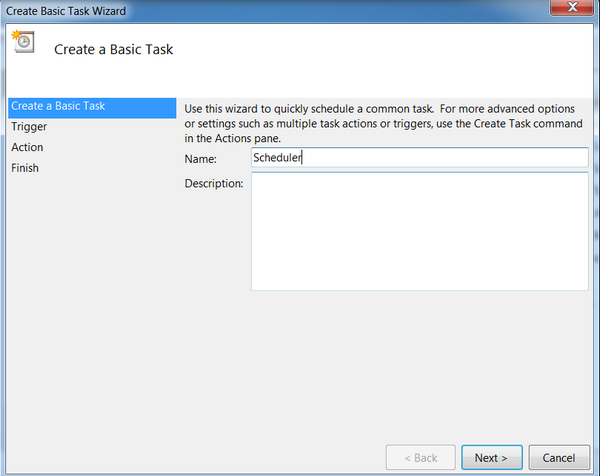The image size is (600, 476).
Task: Click empty grey space below Description box
Action: pos(400,360)
